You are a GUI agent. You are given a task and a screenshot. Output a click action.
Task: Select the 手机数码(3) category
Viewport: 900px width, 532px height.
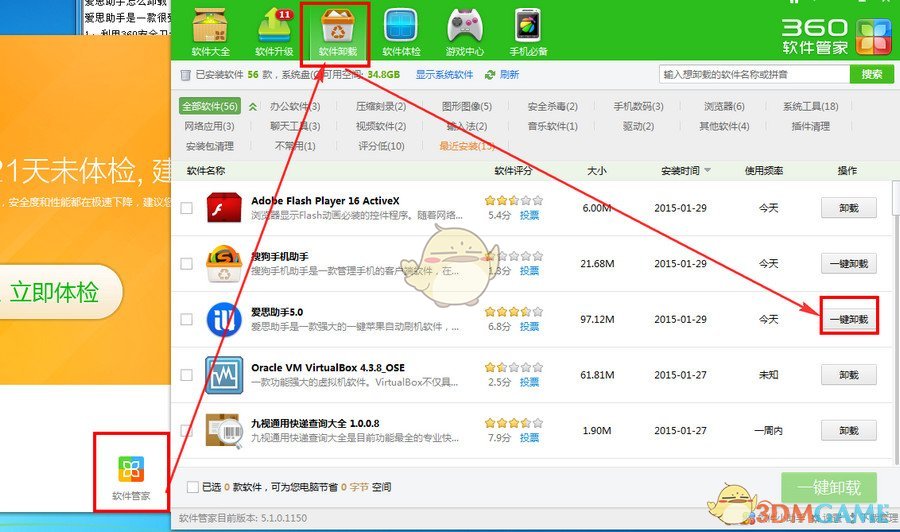click(x=638, y=106)
